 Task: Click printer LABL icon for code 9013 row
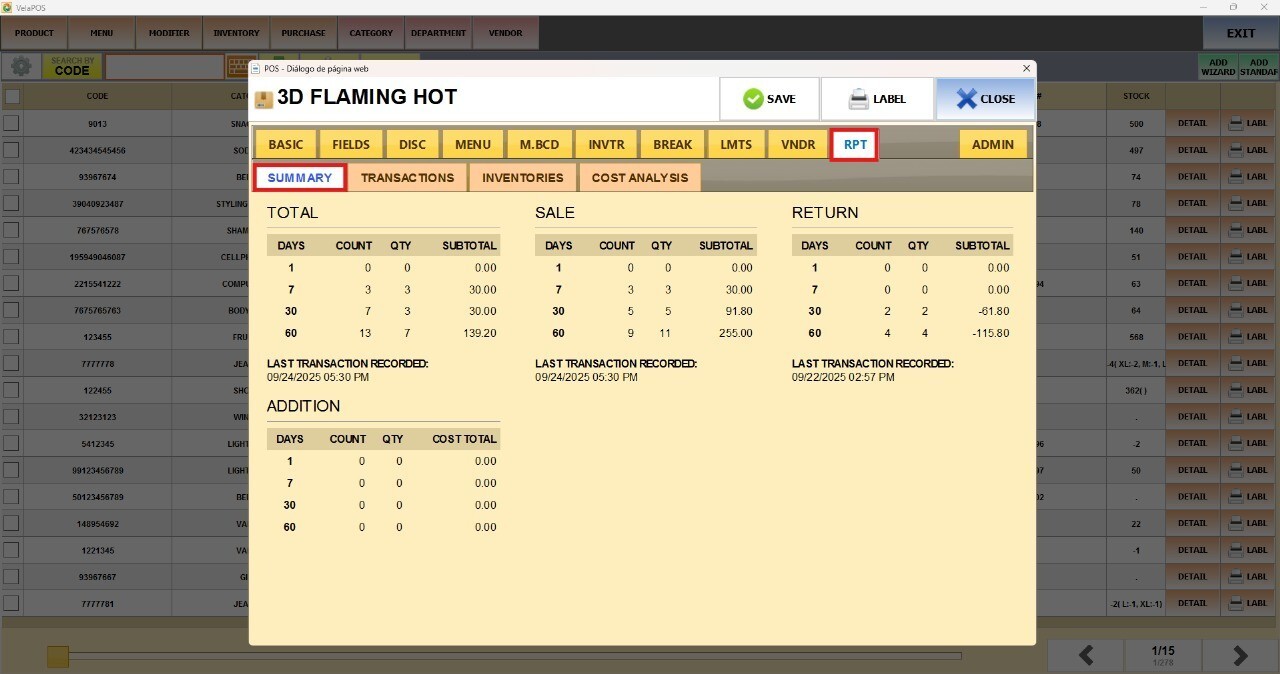click(1247, 123)
